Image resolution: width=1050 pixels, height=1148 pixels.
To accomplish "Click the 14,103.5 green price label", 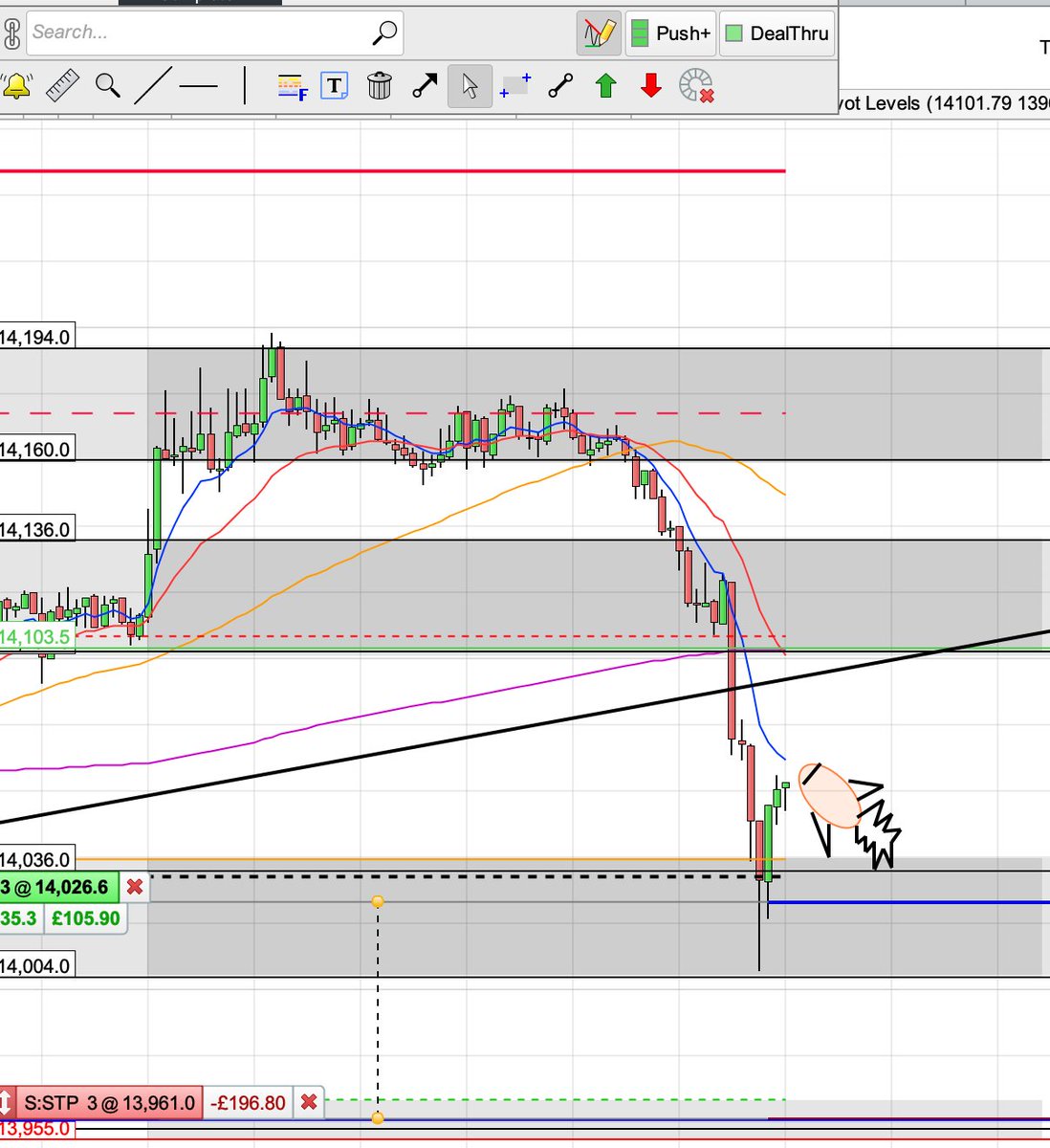I will coord(36,637).
